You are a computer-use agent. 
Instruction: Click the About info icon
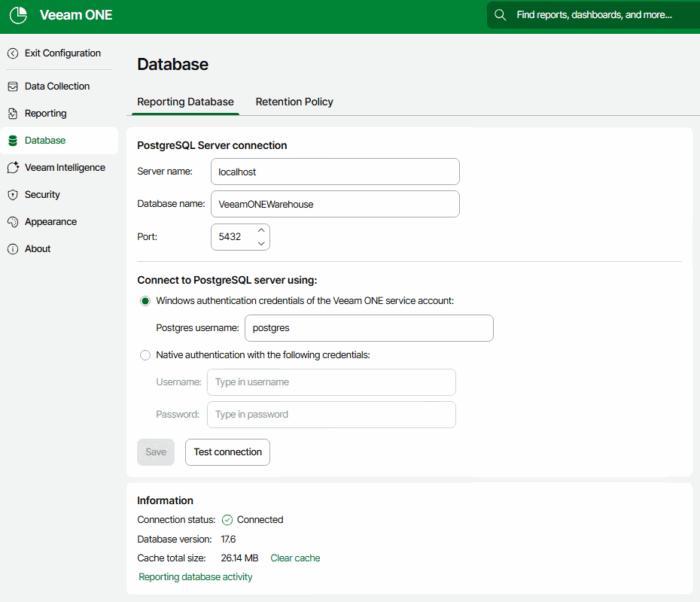click(13, 249)
